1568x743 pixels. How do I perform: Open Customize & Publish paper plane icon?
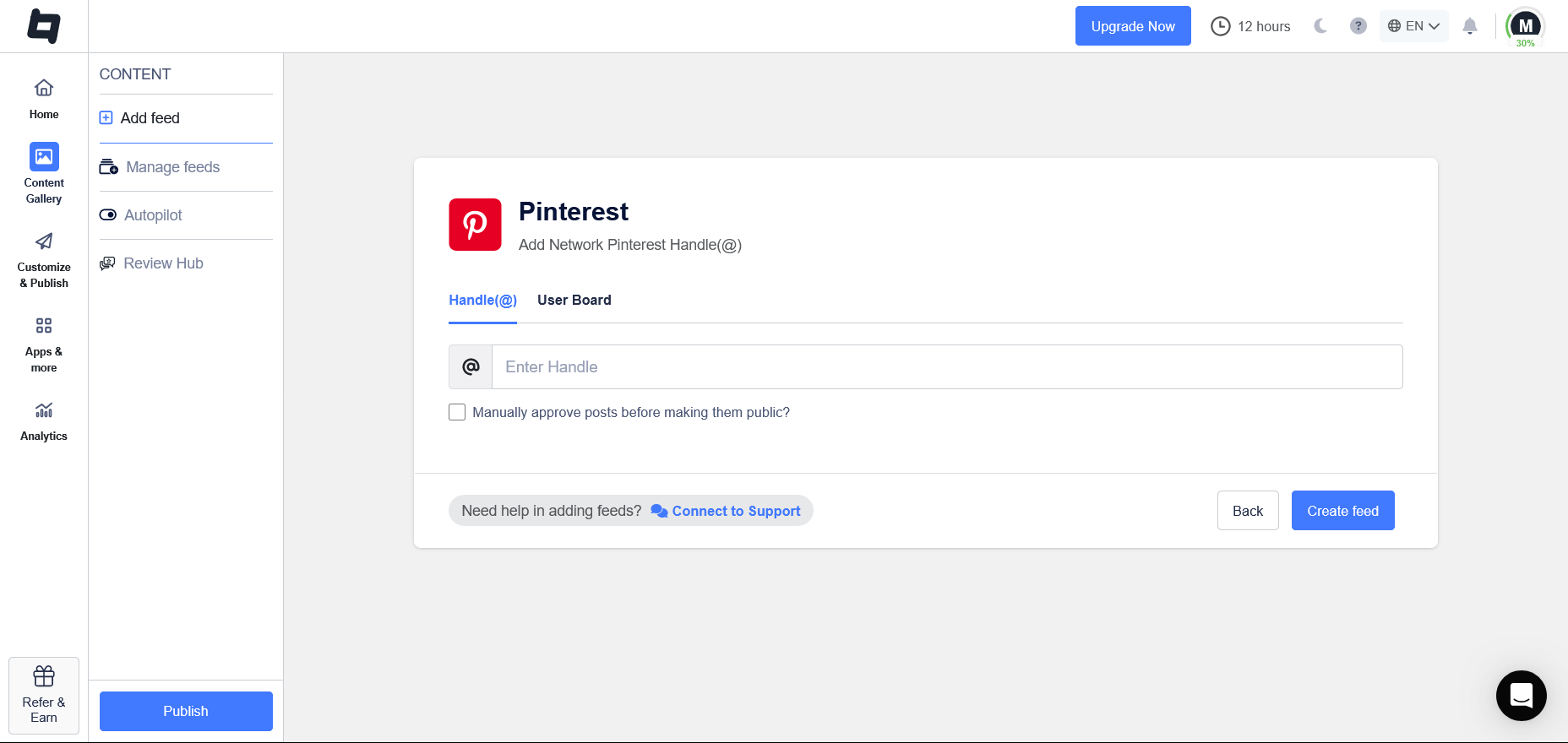44,241
